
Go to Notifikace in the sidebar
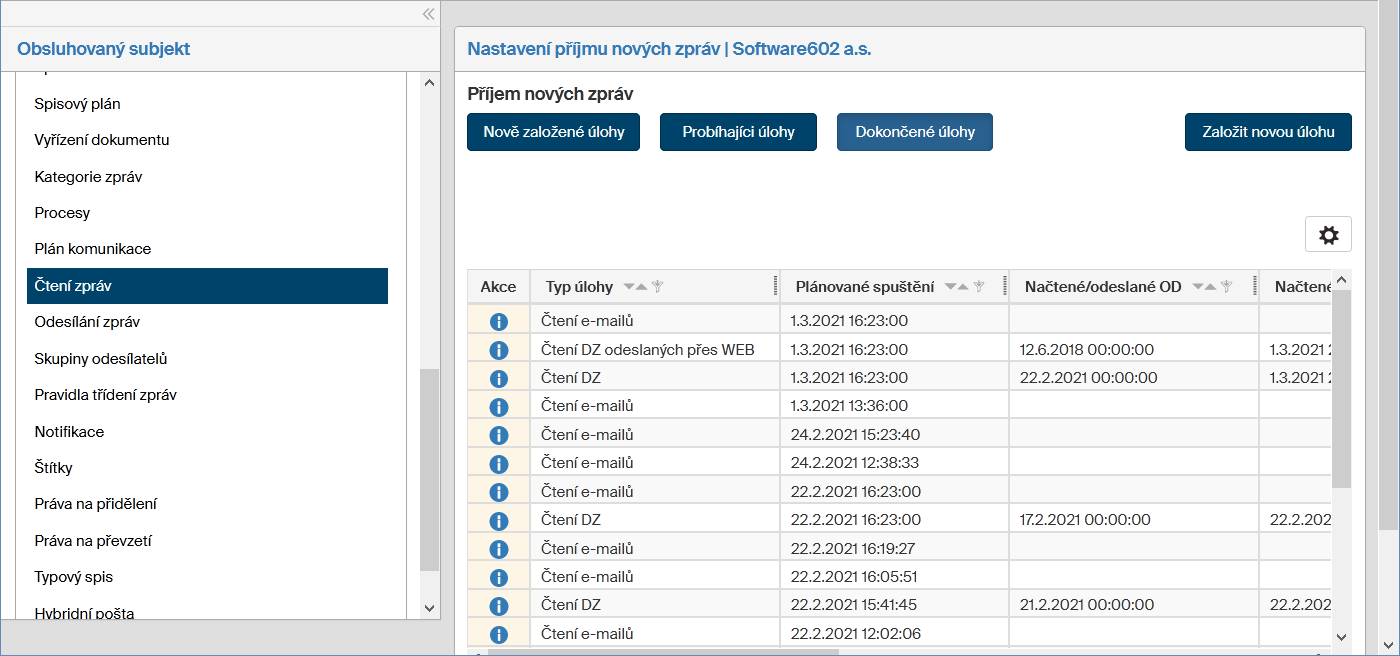pyautogui.click(x=69, y=432)
